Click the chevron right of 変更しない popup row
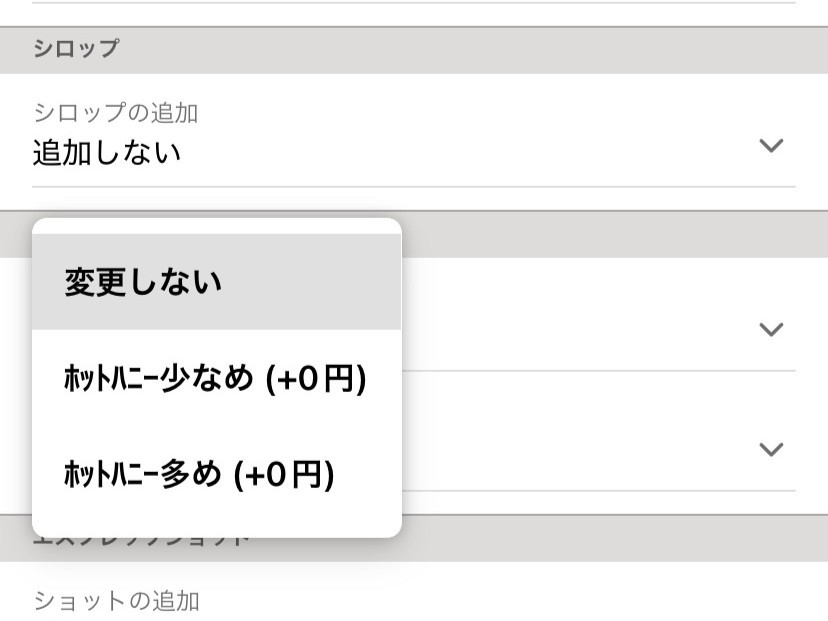 769,330
